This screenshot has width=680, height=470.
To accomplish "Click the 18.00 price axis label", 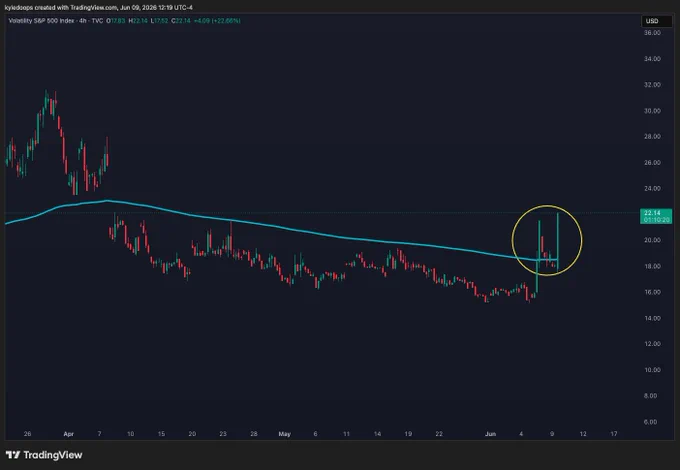I will pos(652,266).
